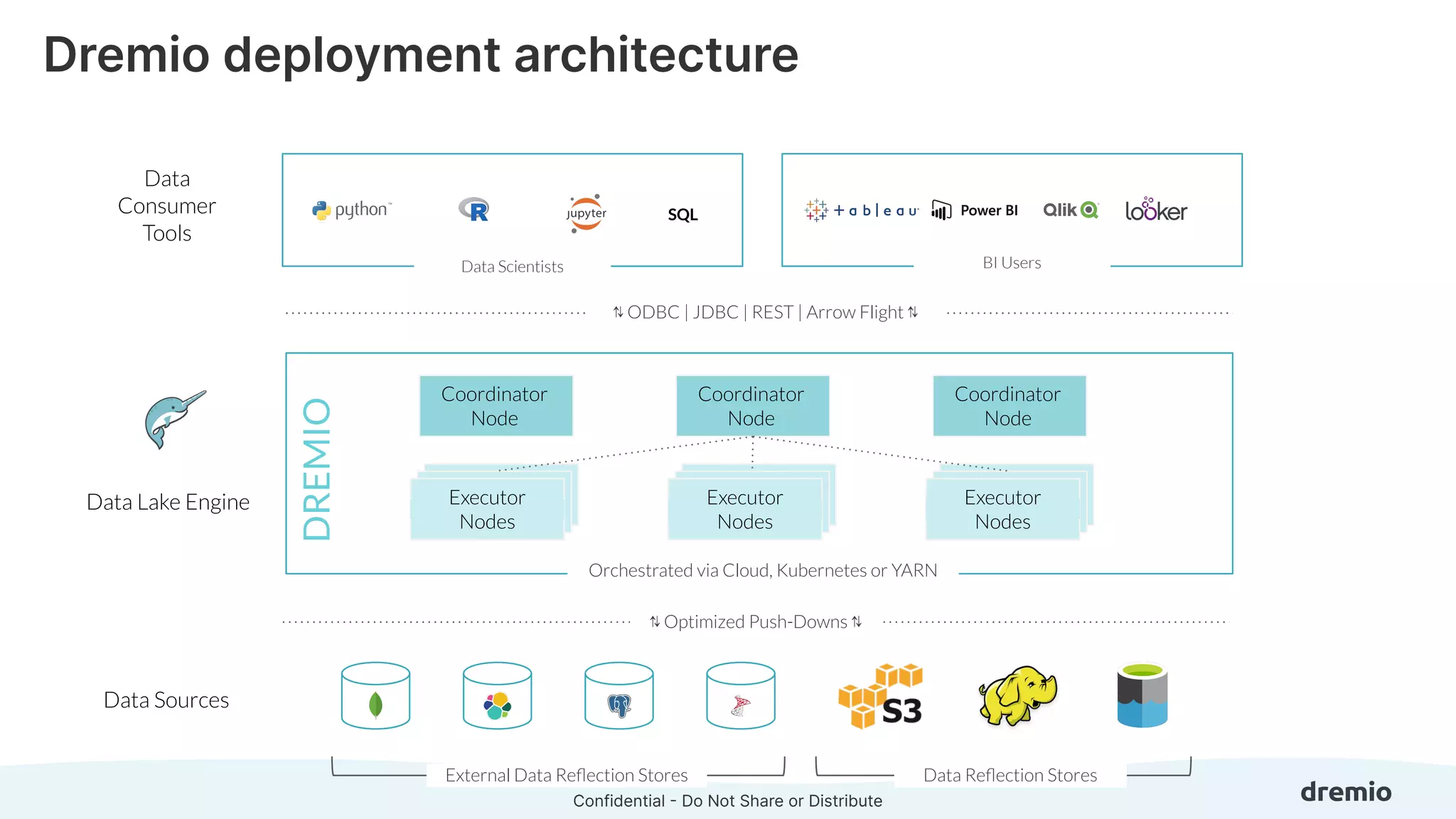Click the Tableau logo

(x=862, y=210)
